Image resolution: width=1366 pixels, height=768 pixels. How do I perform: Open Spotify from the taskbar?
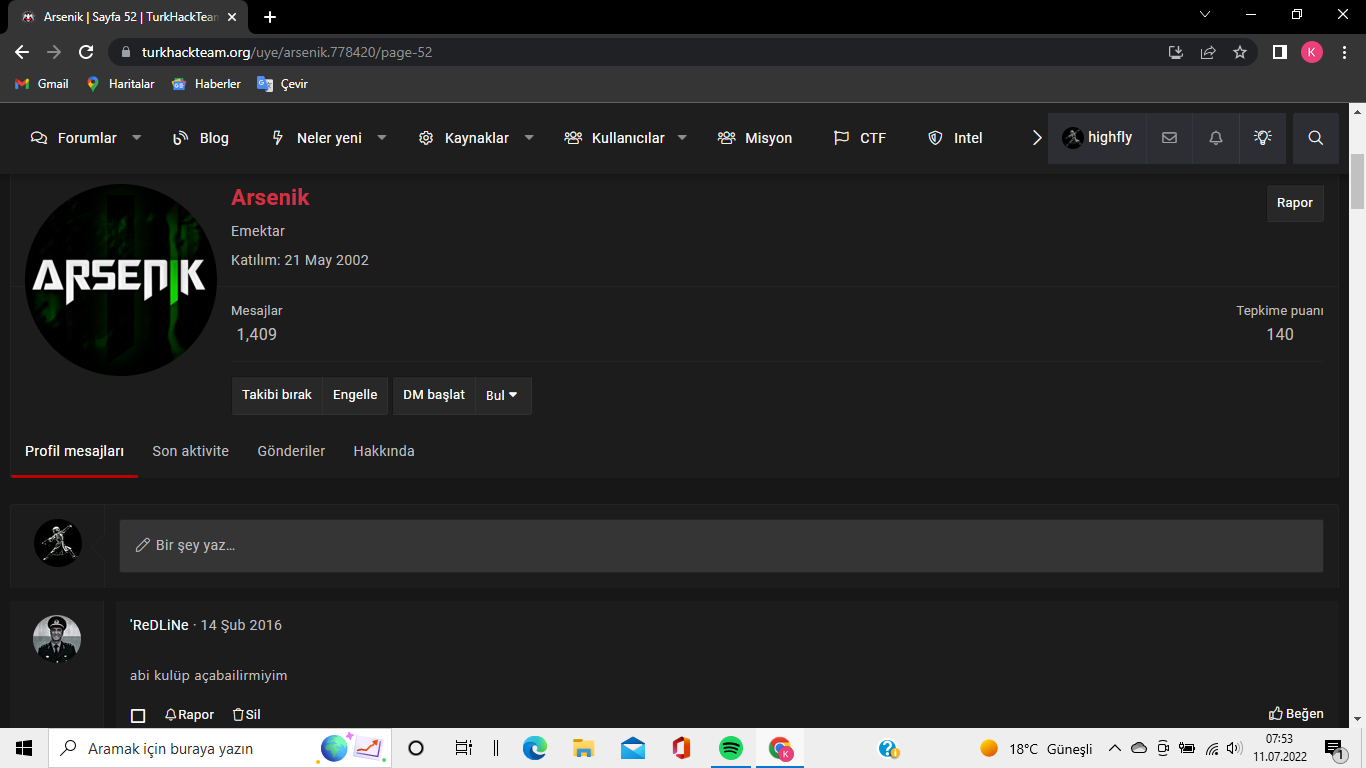(731, 748)
